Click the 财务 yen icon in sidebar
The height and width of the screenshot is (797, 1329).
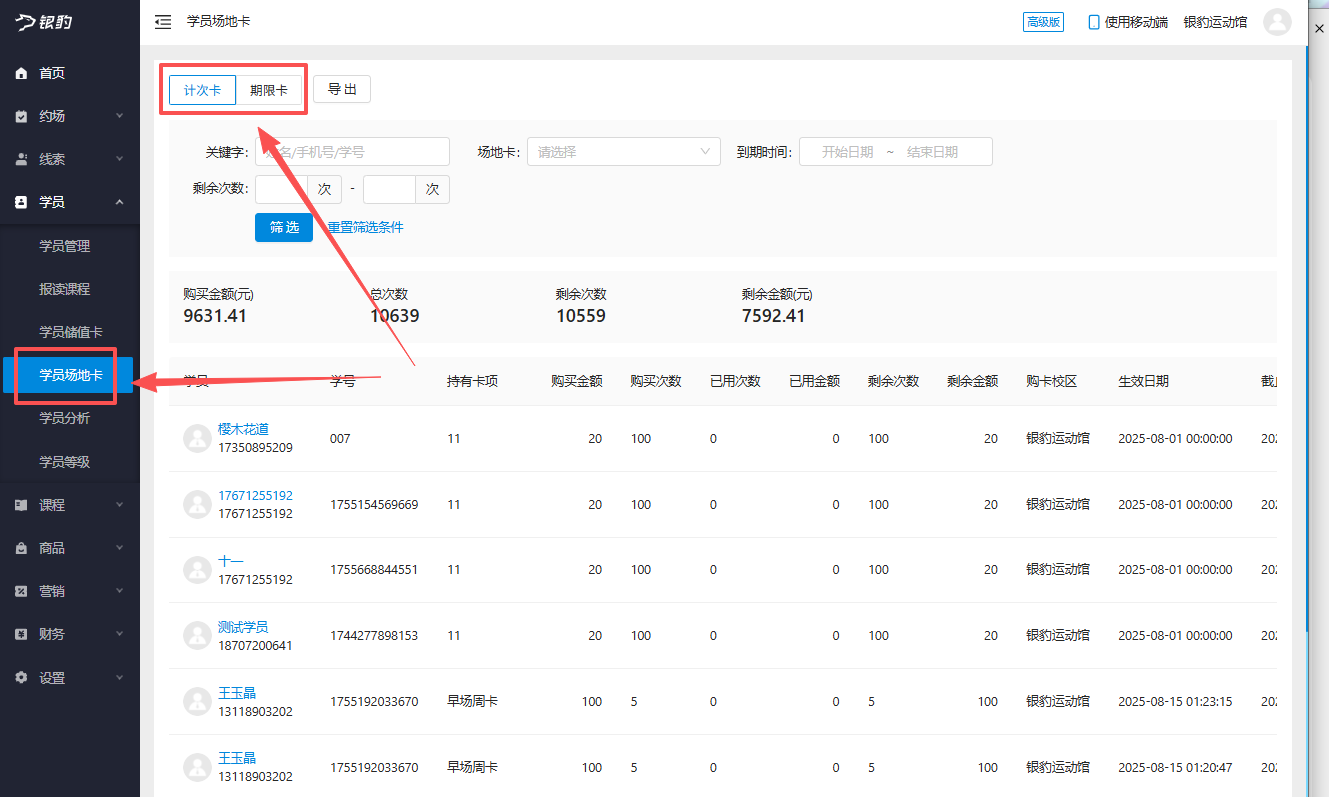coord(21,634)
